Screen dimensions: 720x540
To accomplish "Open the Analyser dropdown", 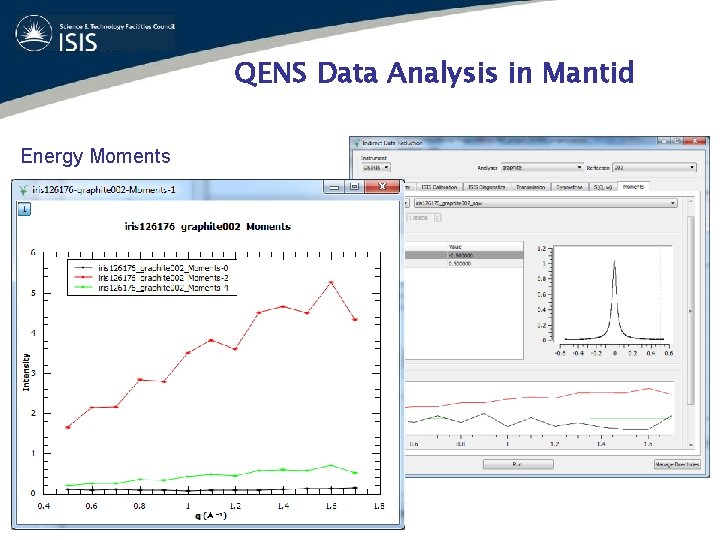I will [x=542, y=168].
